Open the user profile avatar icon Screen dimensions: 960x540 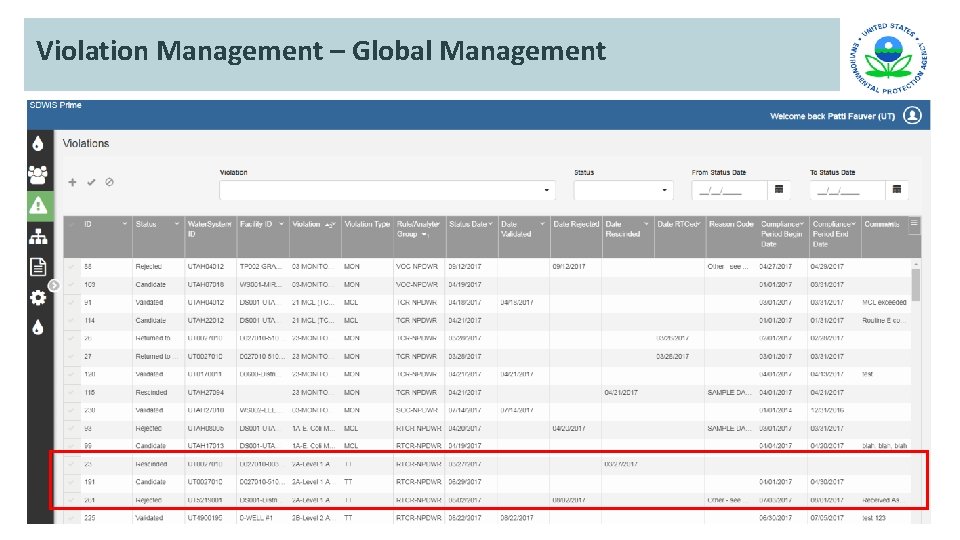[912, 115]
